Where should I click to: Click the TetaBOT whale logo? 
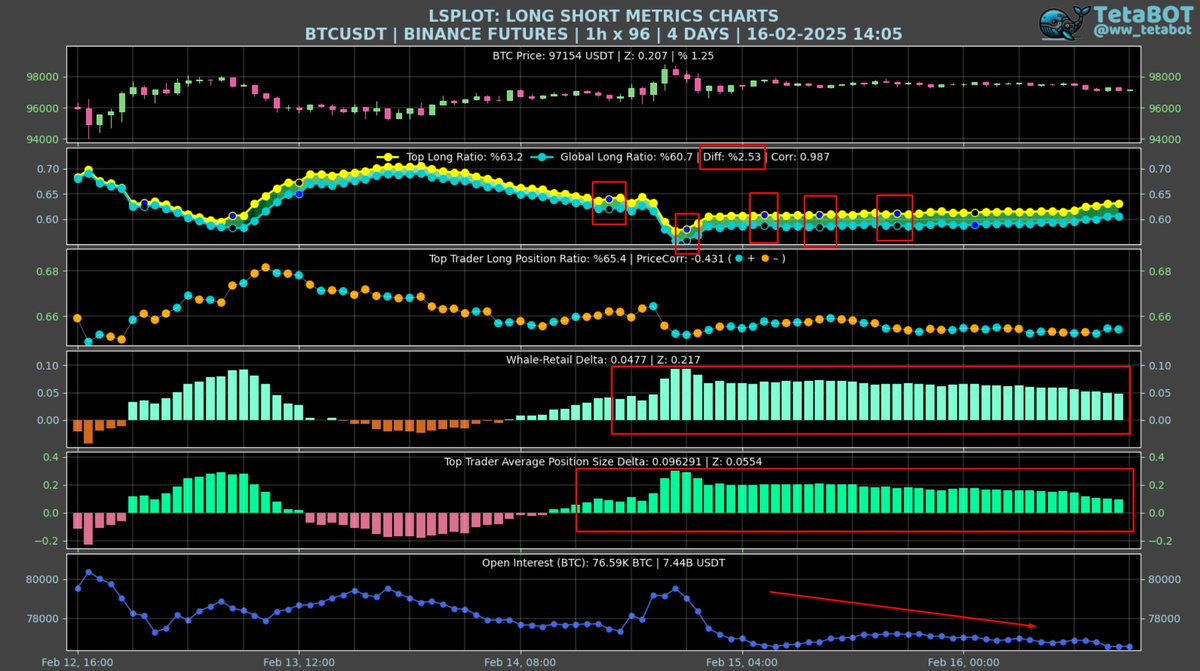[x=1062, y=23]
